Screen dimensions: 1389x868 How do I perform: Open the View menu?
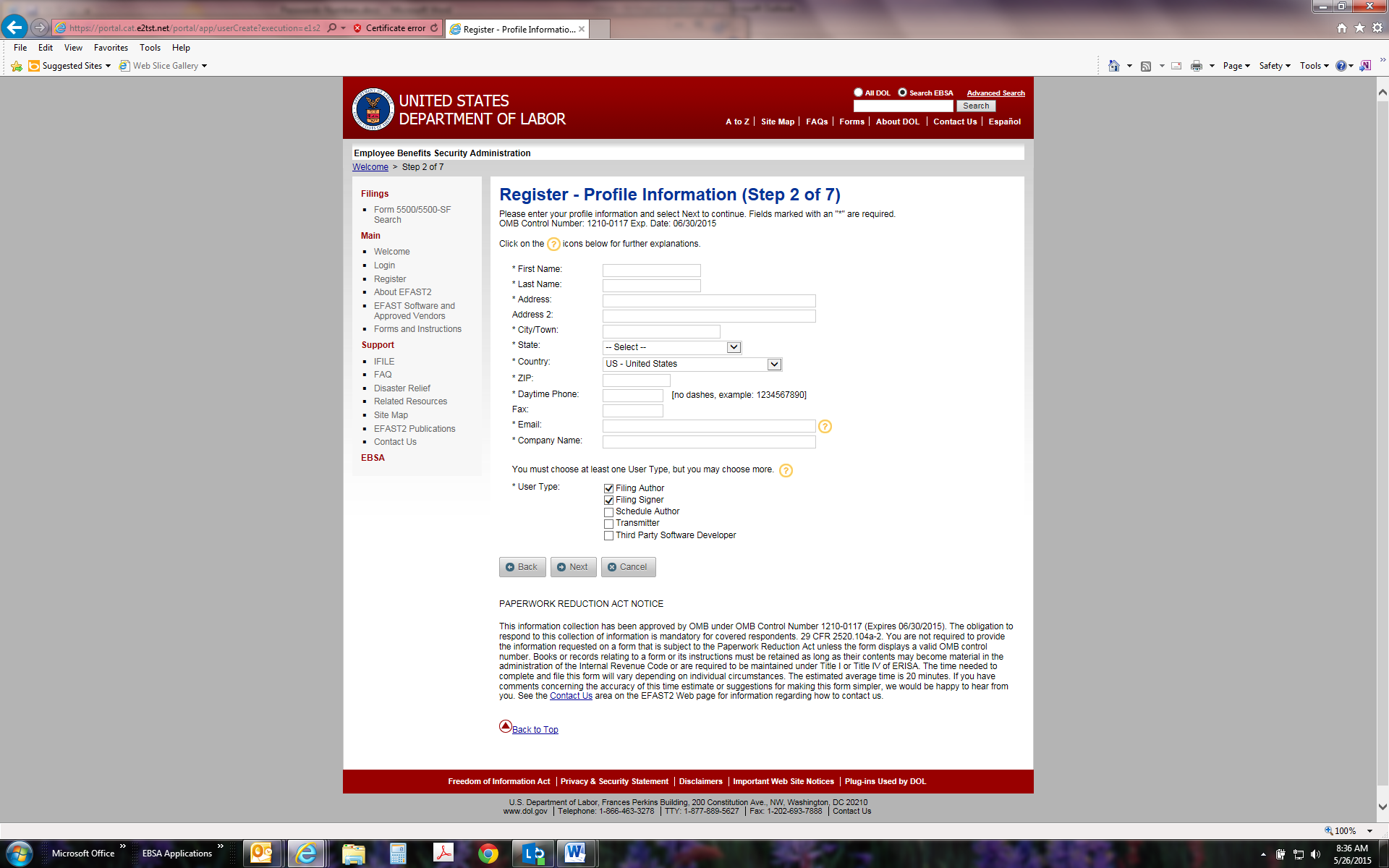tap(73, 48)
